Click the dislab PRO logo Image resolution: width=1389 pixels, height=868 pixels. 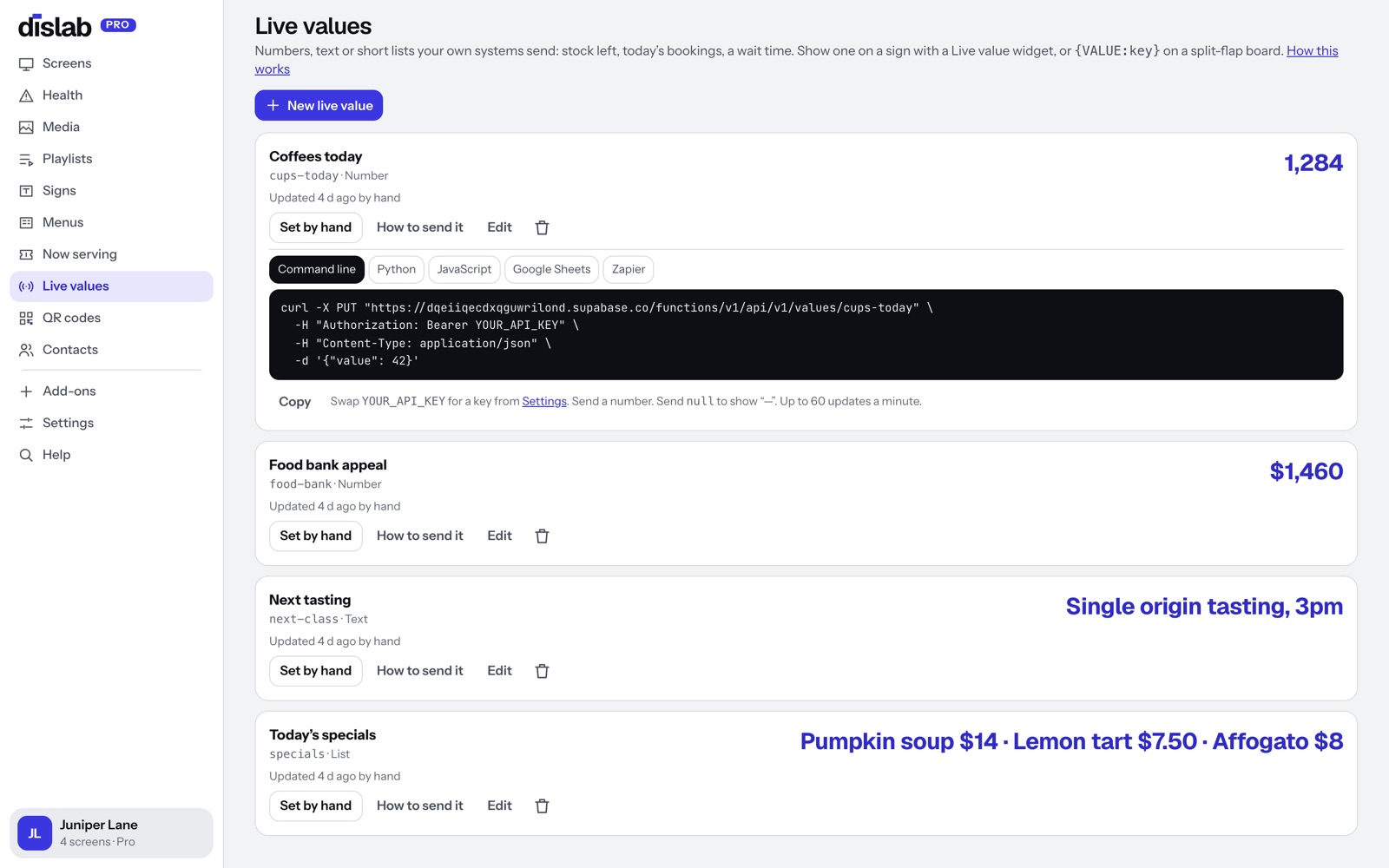point(77,26)
